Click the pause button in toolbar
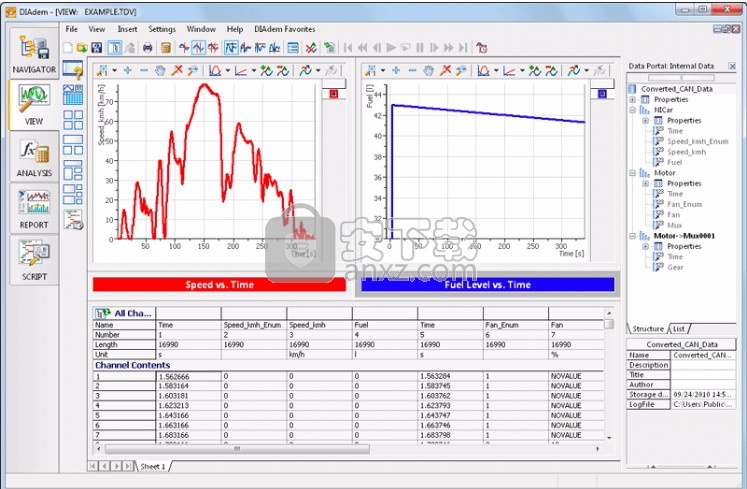 [x=420, y=48]
